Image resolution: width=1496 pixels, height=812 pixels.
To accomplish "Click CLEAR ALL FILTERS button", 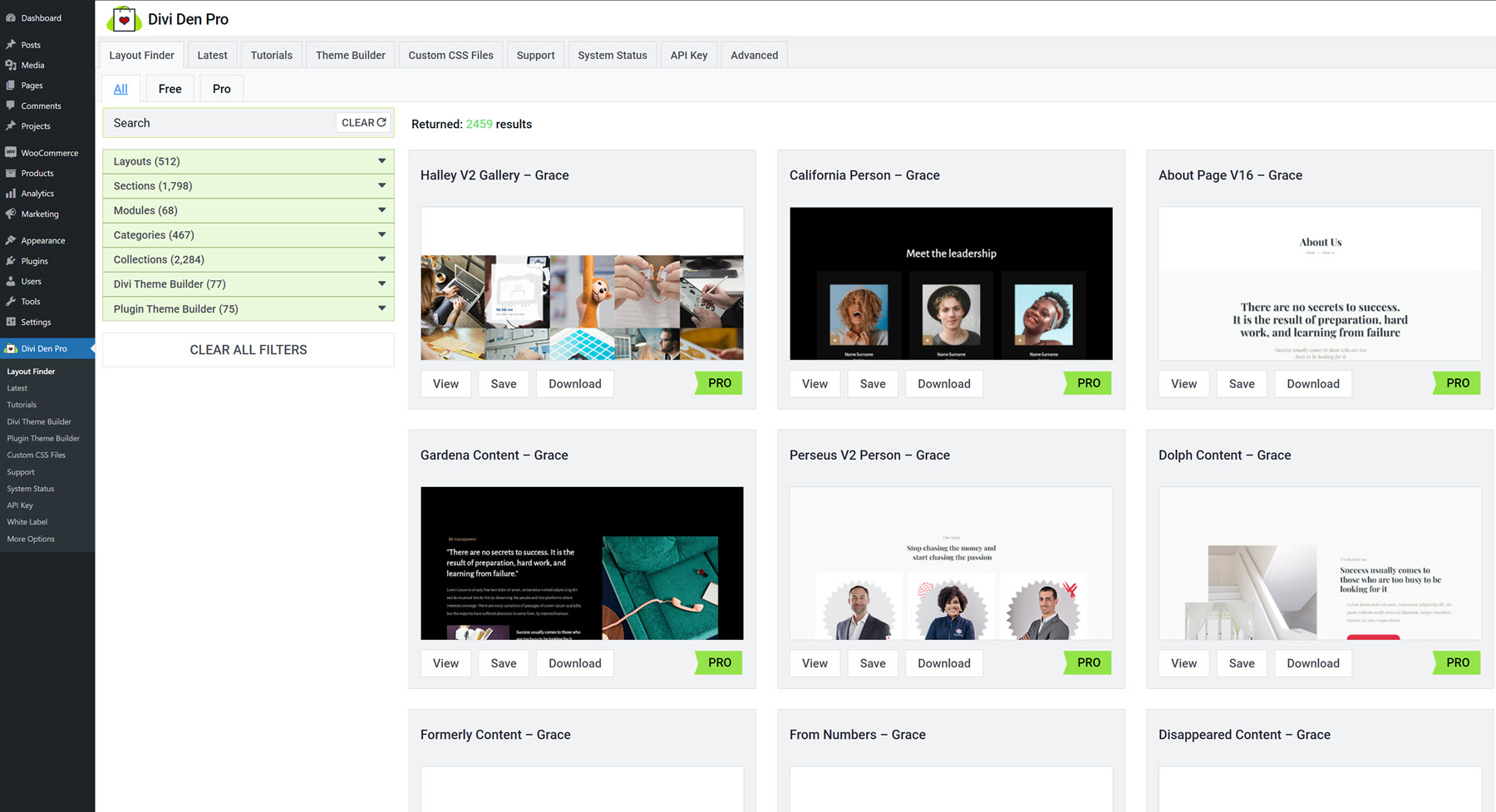I will [248, 350].
